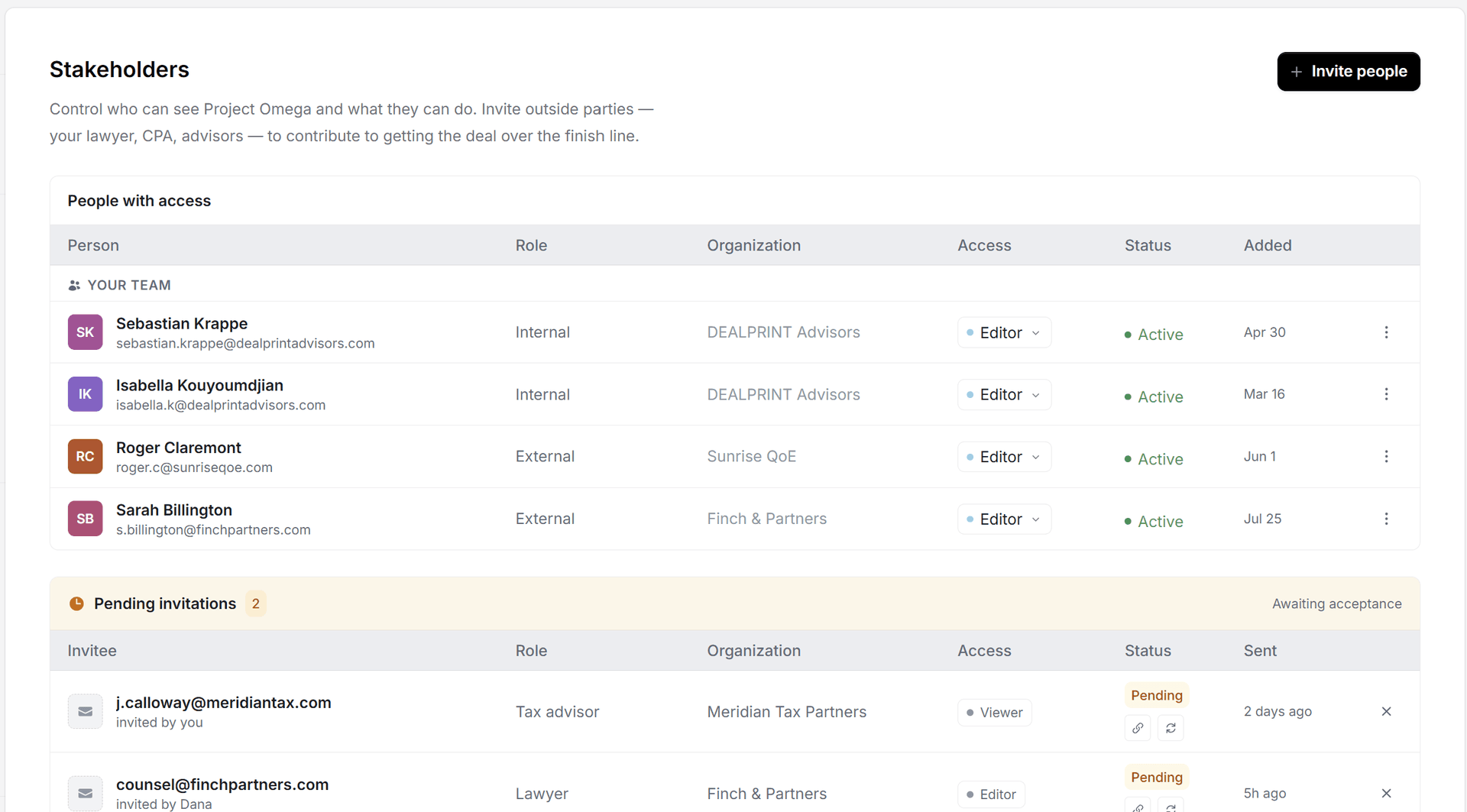
Task: Revoke the counsel@finchpartners.com invitation with the X
Action: tap(1386, 794)
